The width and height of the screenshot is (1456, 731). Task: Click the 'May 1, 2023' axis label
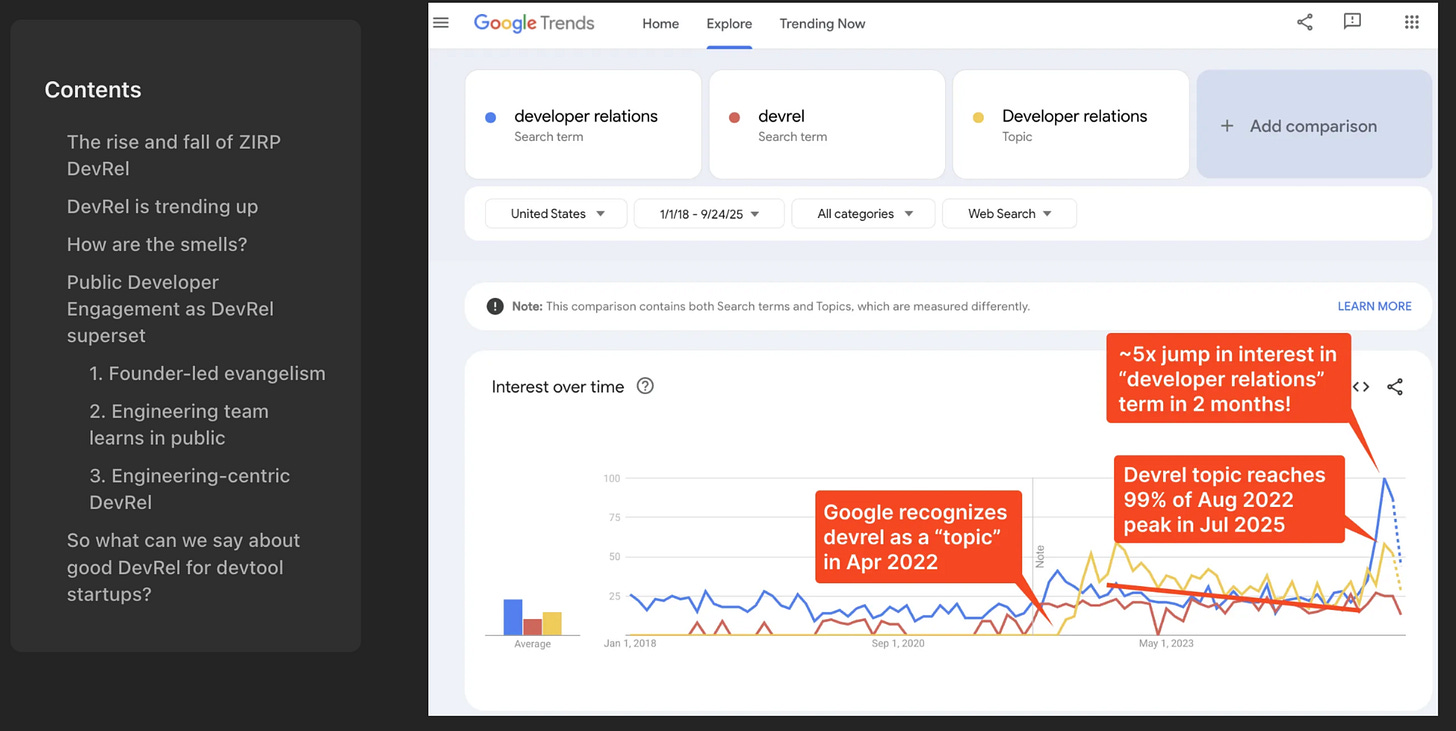tap(1166, 643)
